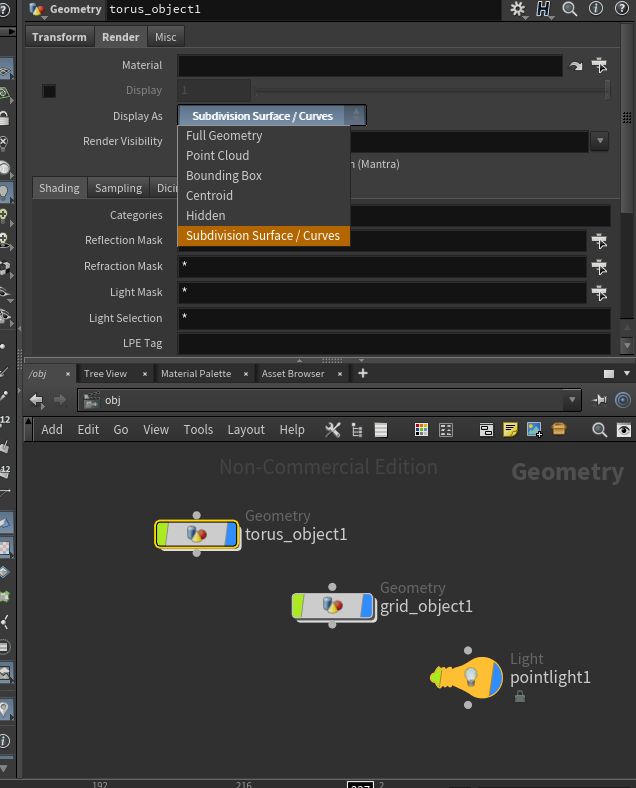
Task: Toggle display flag on grid_object1 node
Action: [x=366, y=606]
